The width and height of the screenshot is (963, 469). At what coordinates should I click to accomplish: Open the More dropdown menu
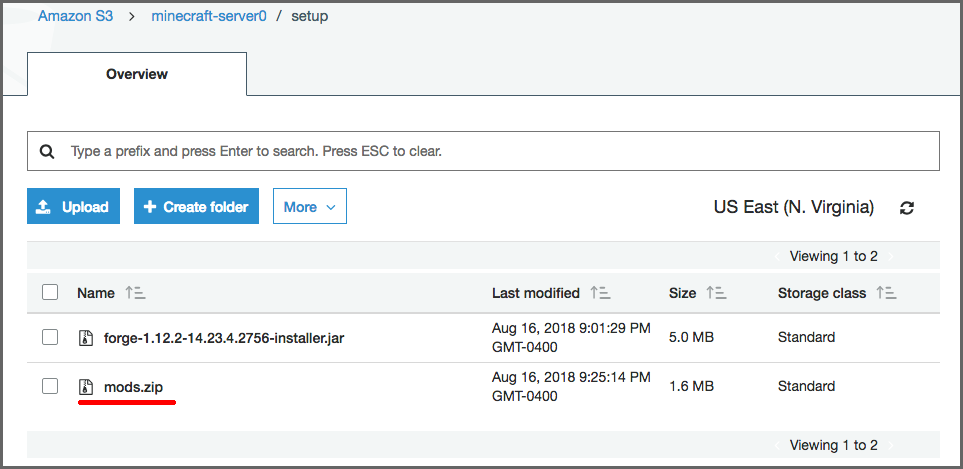pyautogui.click(x=310, y=206)
